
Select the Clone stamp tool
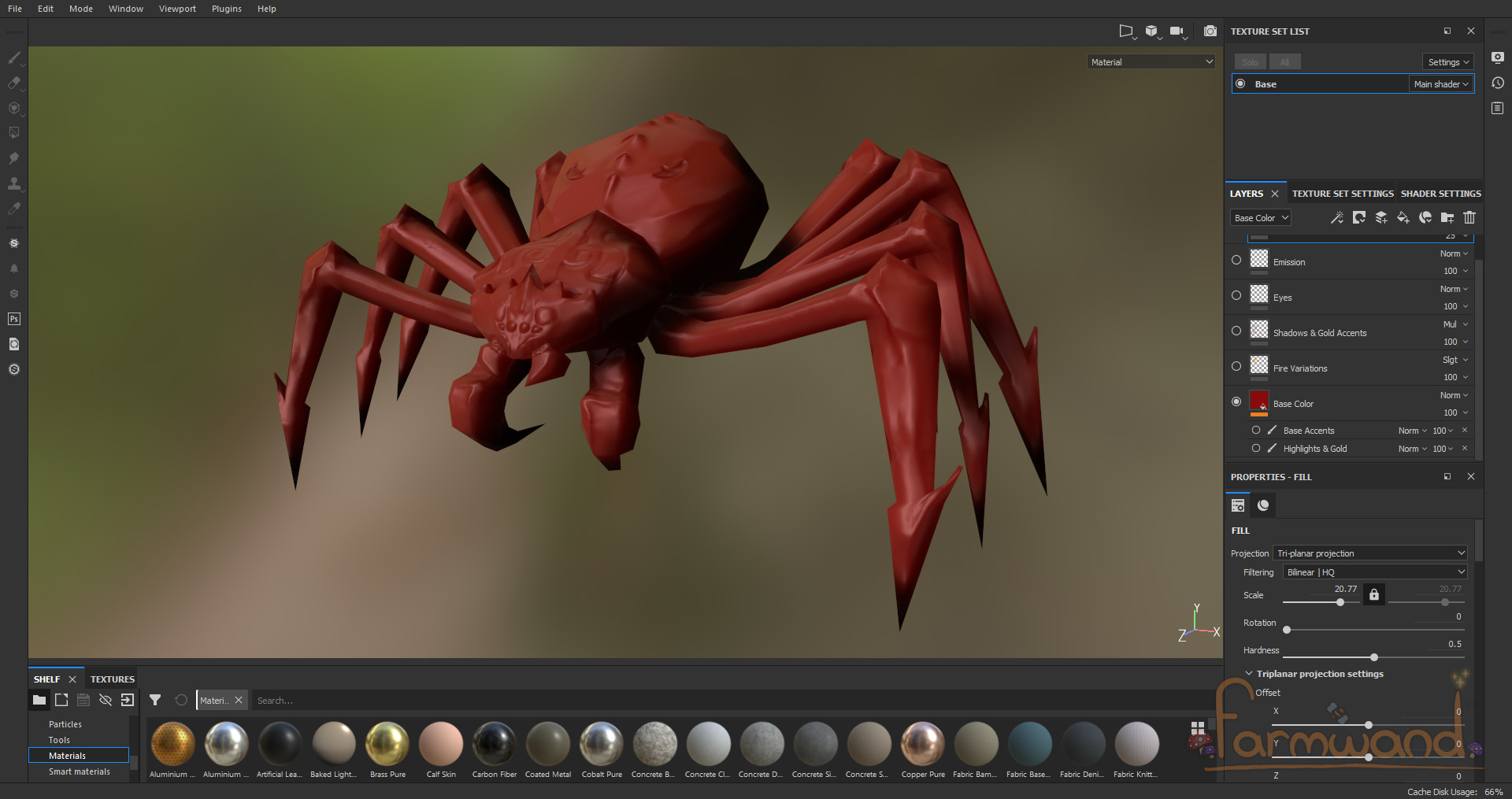tap(13, 183)
